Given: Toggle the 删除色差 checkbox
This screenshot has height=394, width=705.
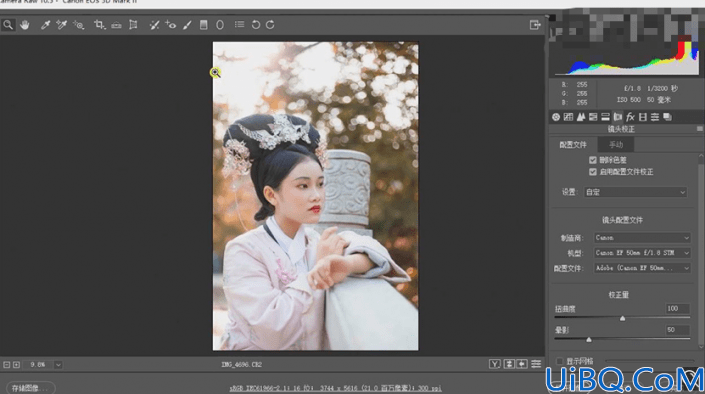Looking at the screenshot, I should pos(593,160).
